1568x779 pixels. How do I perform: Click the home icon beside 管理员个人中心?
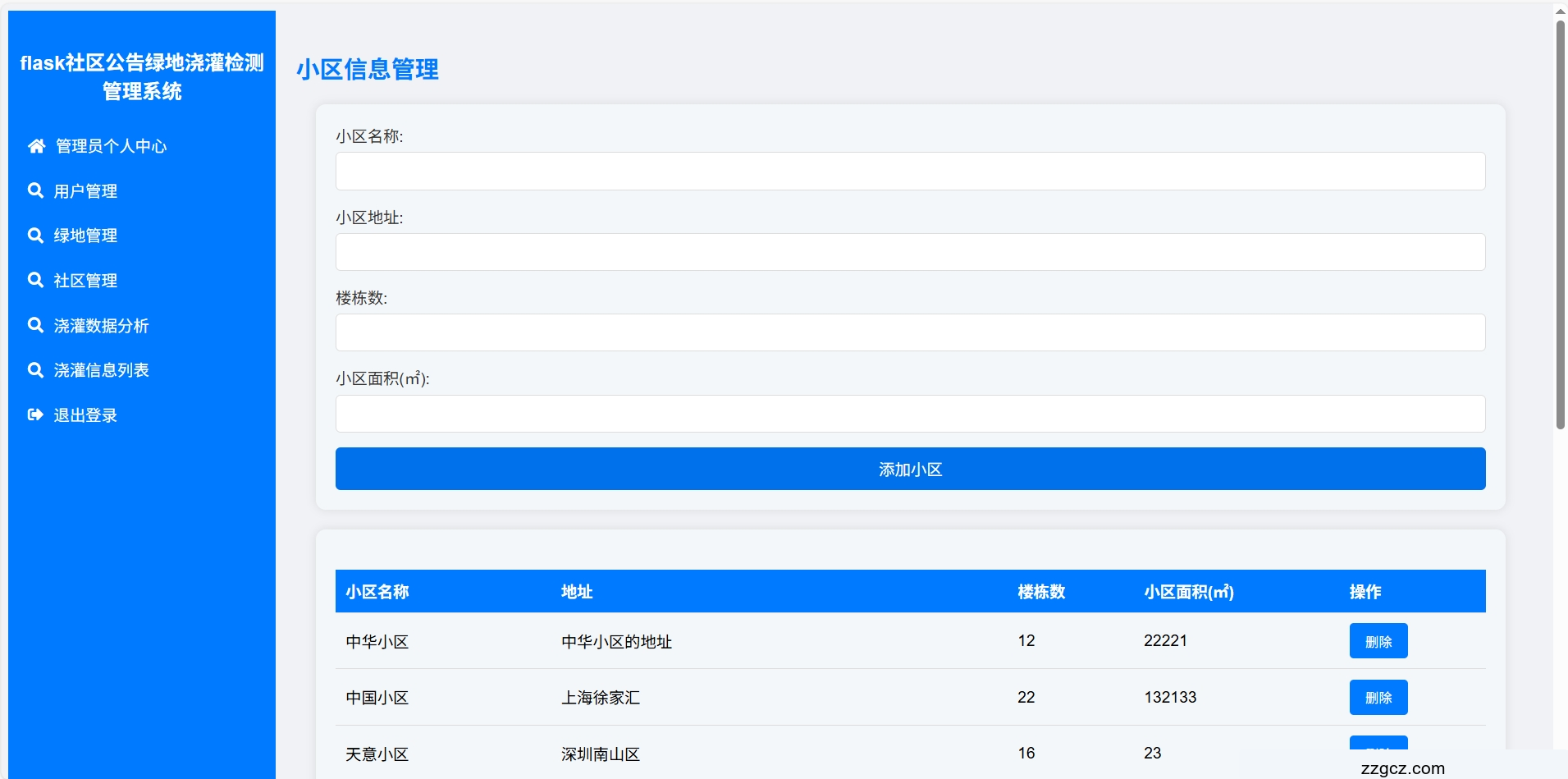36,146
